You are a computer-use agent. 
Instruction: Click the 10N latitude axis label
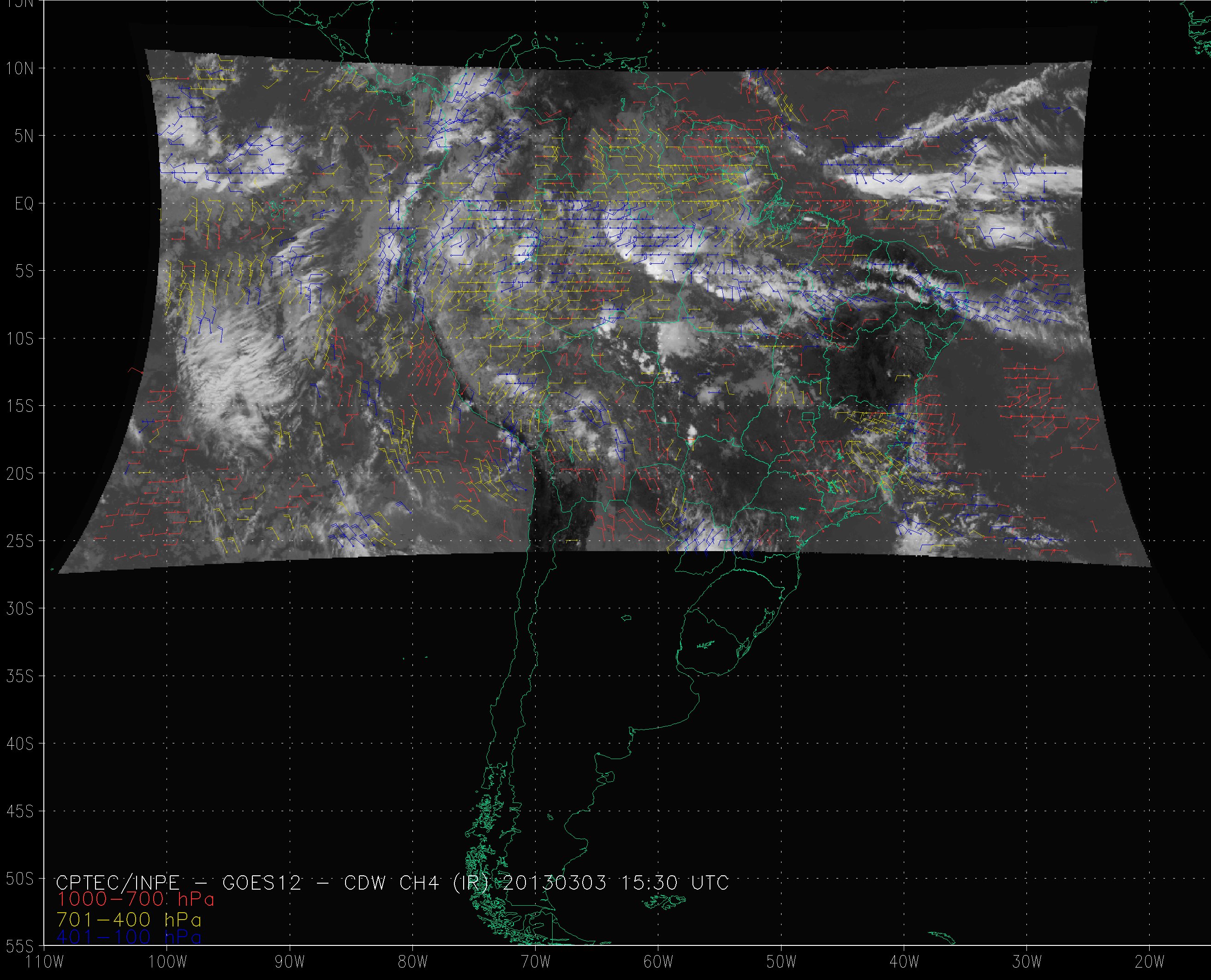click(20, 69)
